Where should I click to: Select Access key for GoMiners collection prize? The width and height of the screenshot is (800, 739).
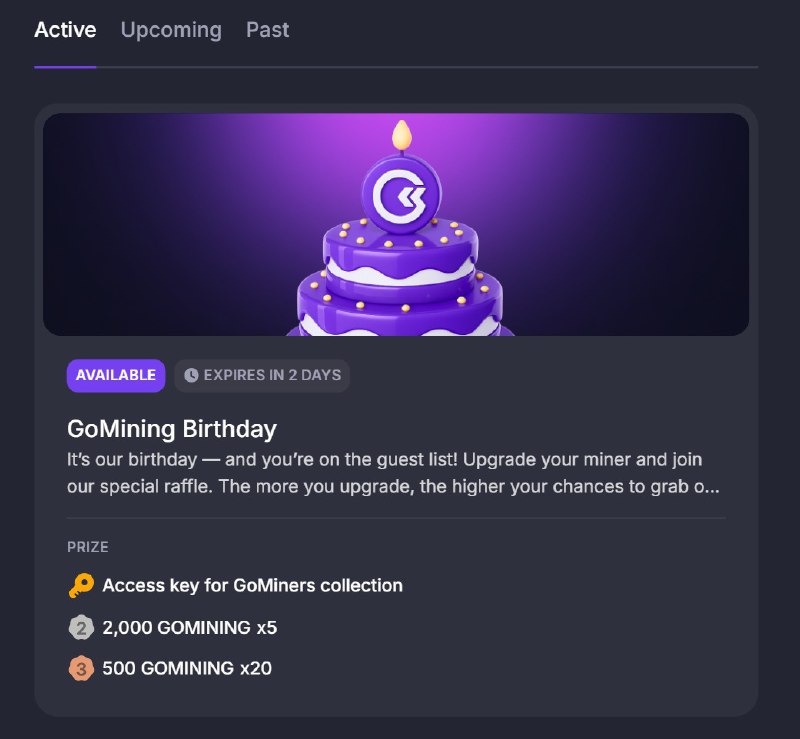click(253, 585)
